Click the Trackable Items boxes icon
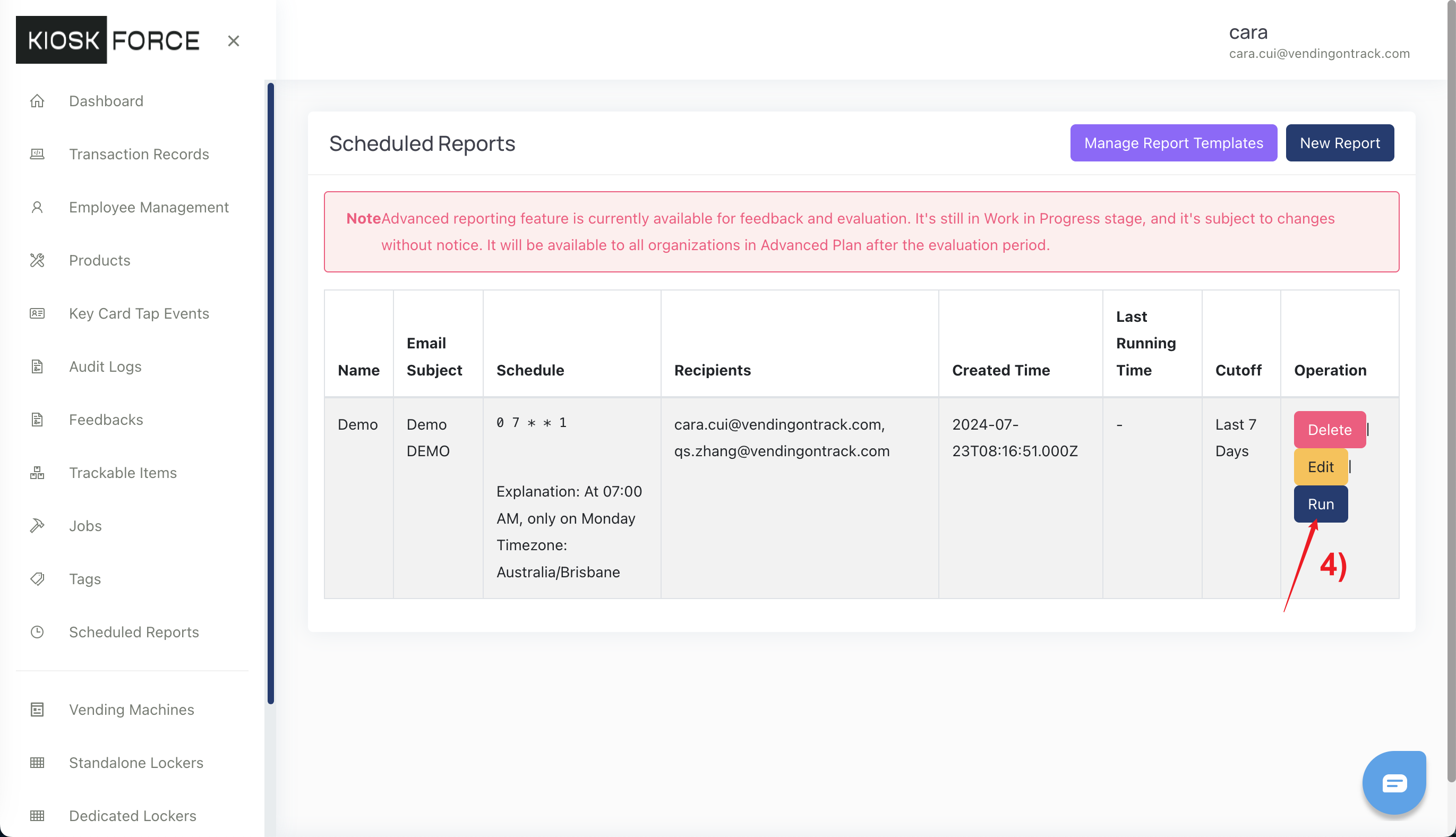The width and height of the screenshot is (1456, 837). [37, 473]
